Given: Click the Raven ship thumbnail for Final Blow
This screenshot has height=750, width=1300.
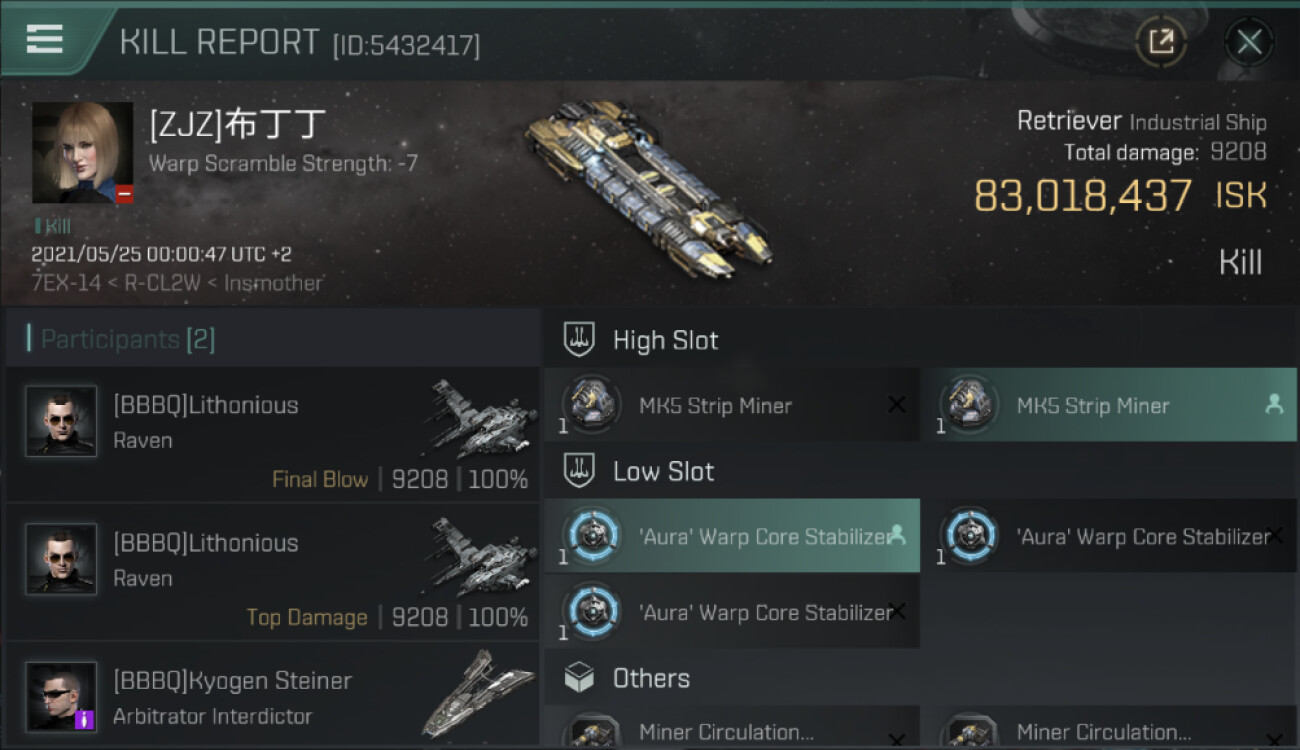Looking at the screenshot, I should [x=480, y=418].
